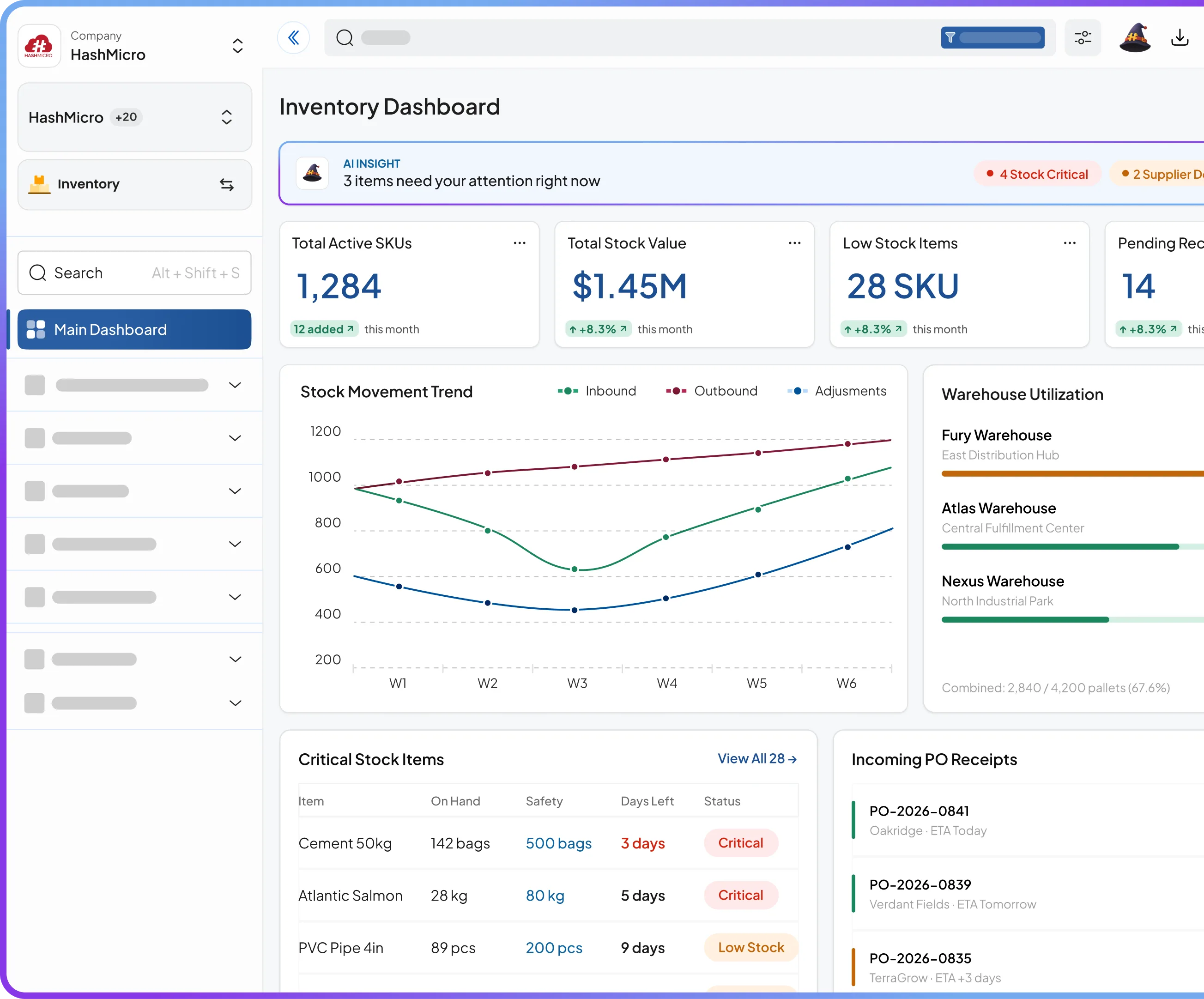Open PO-2026-0839 receipt entry

coord(1028,894)
